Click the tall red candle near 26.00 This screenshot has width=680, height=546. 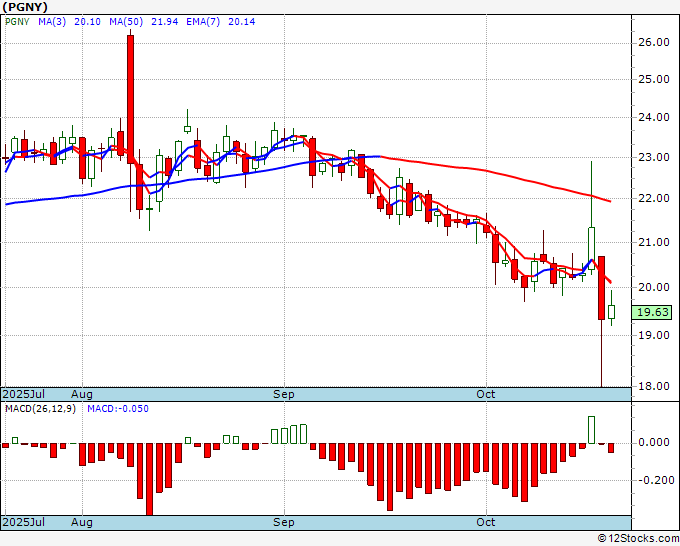pos(130,99)
